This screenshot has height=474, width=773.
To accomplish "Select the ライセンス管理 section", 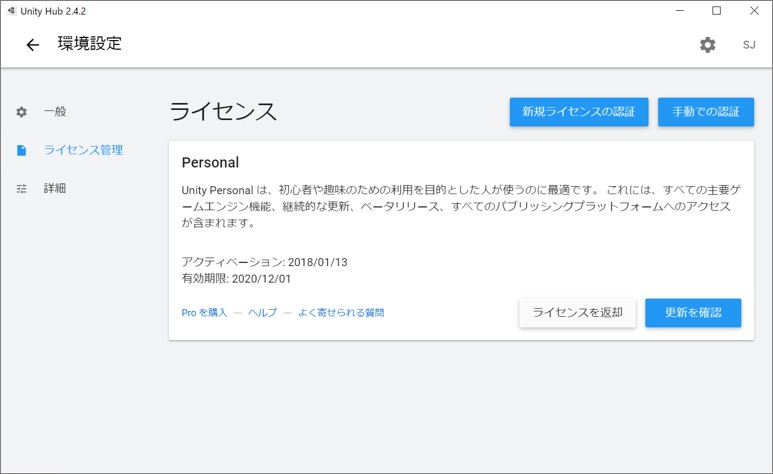I will click(x=83, y=150).
